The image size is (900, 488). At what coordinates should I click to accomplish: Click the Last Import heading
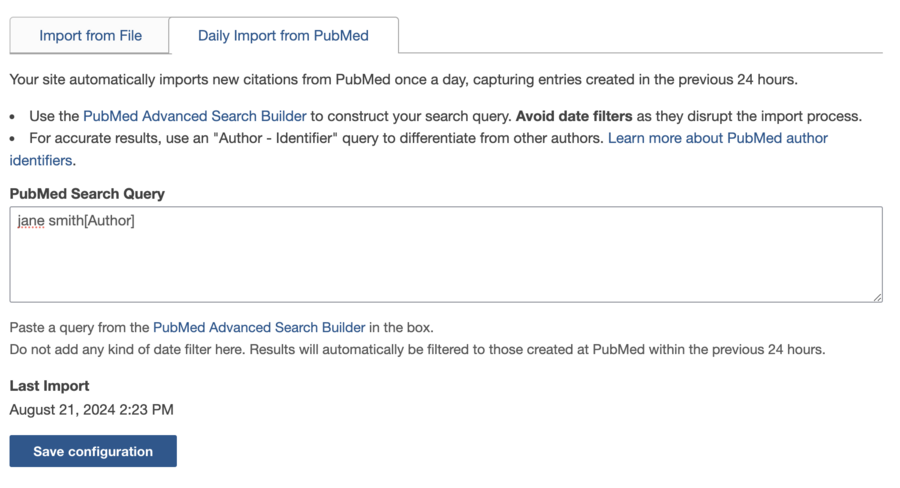pos(49,386)
